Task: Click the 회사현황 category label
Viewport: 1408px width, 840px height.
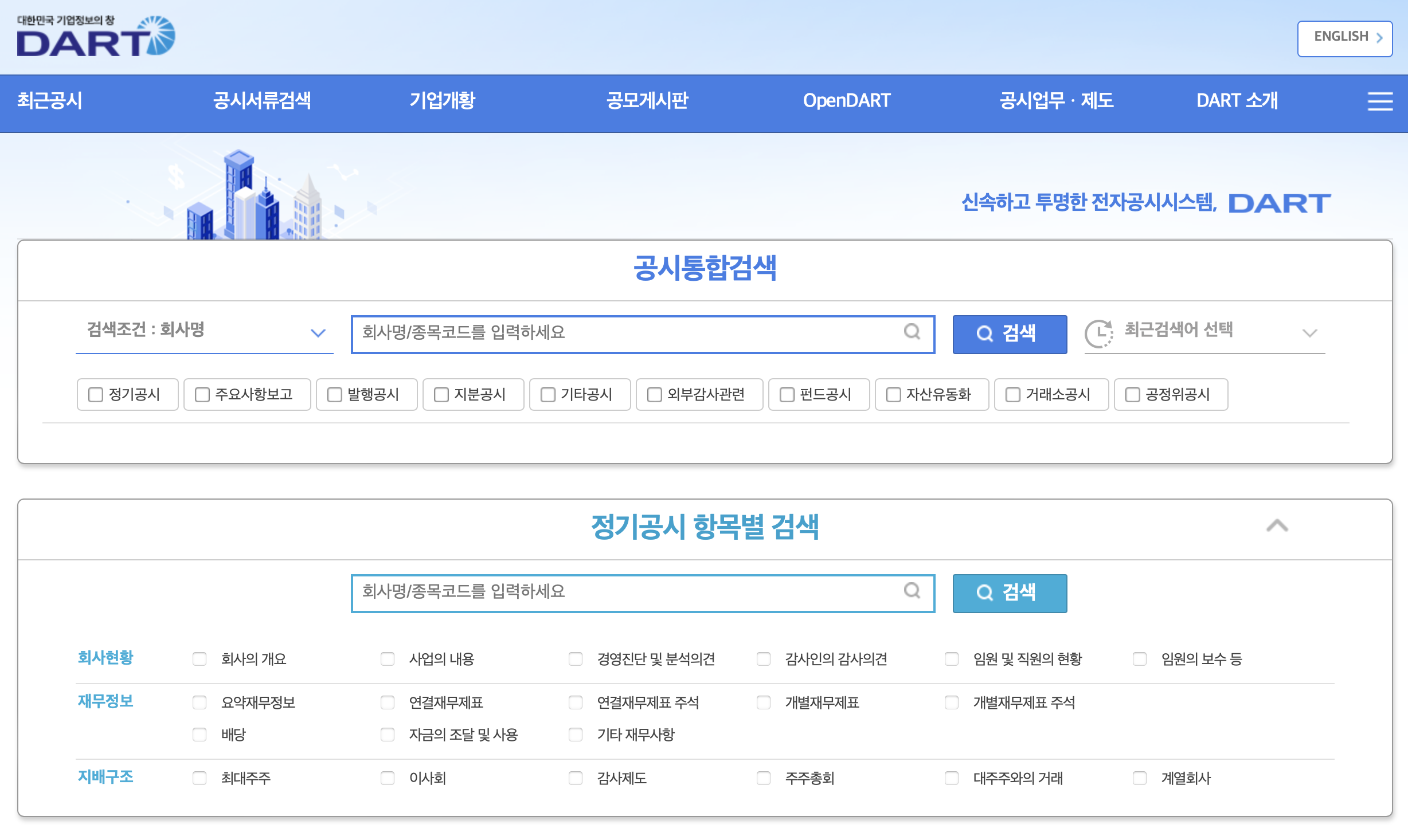Action: click(105, 658)
